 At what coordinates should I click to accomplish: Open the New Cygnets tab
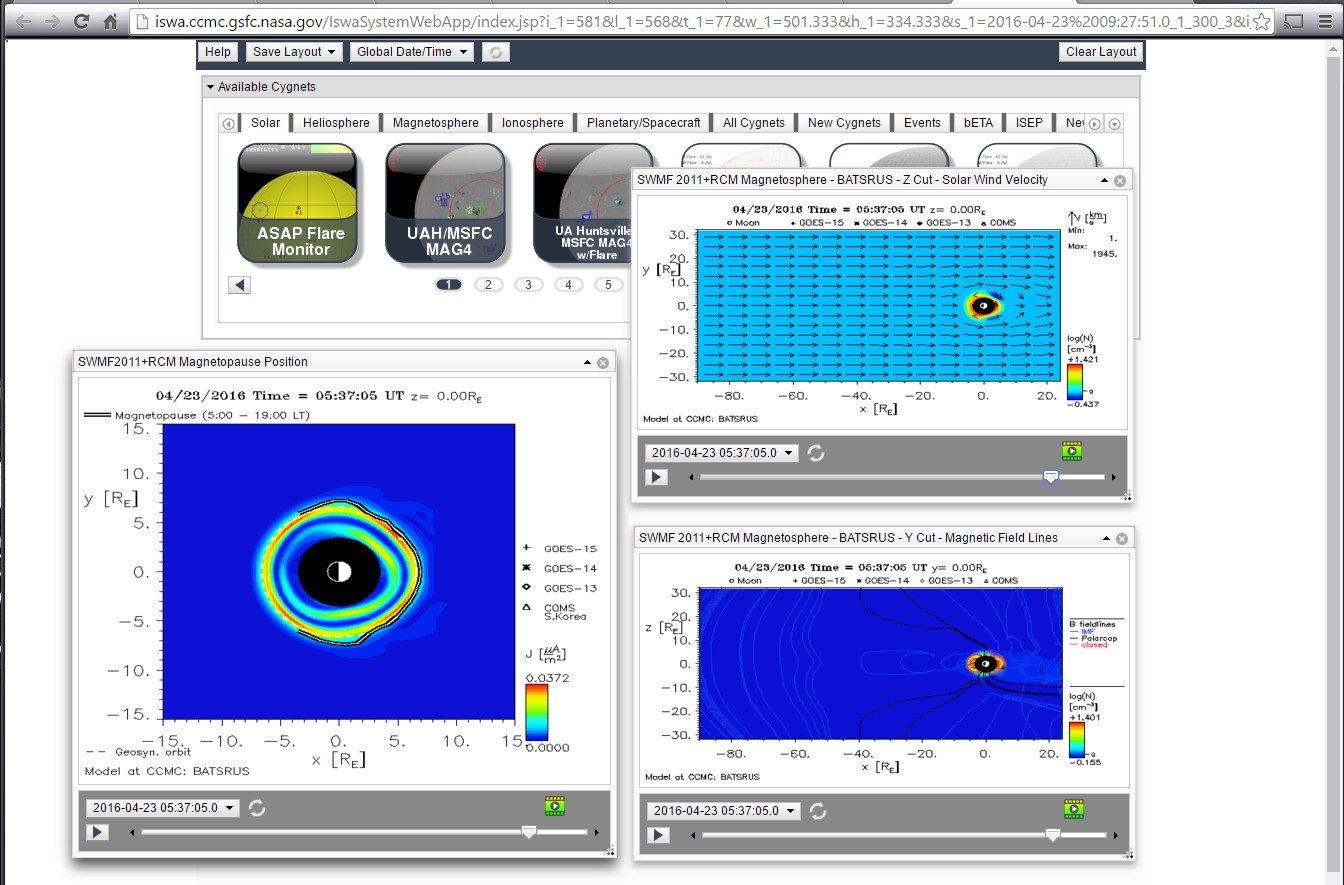(x=845, y=123)
